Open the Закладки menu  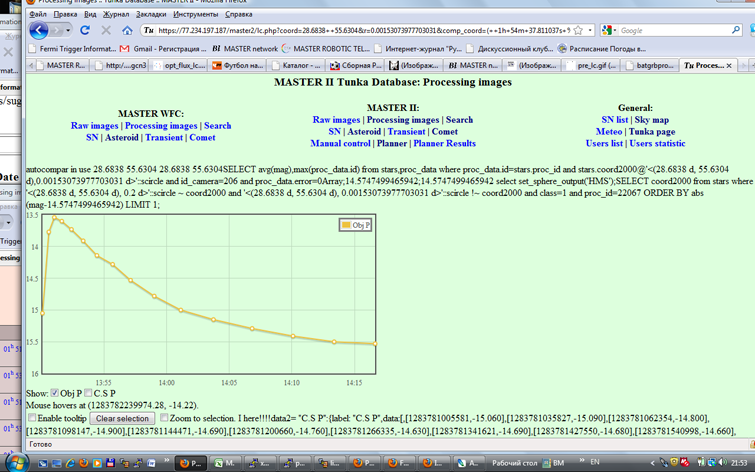pos(151,15)
